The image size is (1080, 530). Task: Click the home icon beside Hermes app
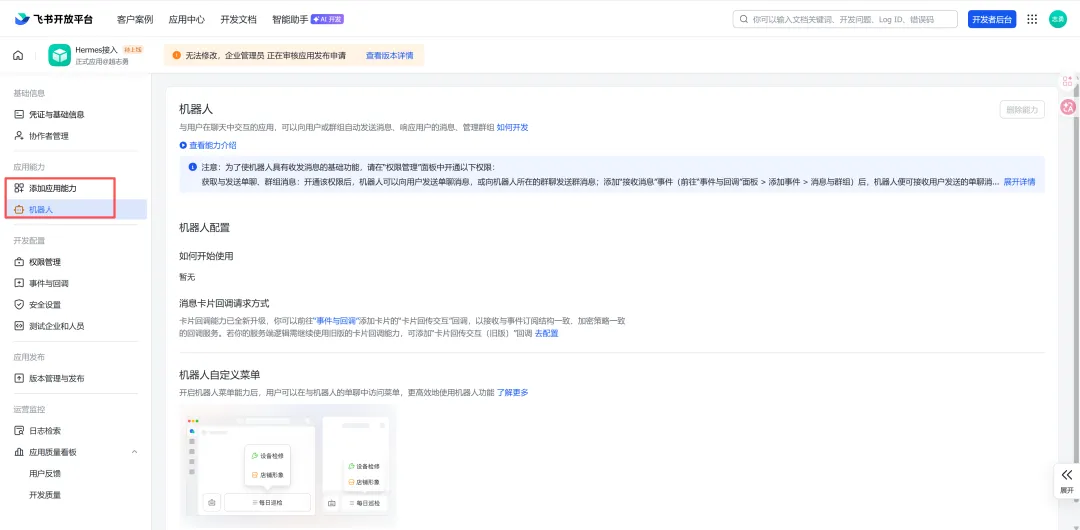18,55
